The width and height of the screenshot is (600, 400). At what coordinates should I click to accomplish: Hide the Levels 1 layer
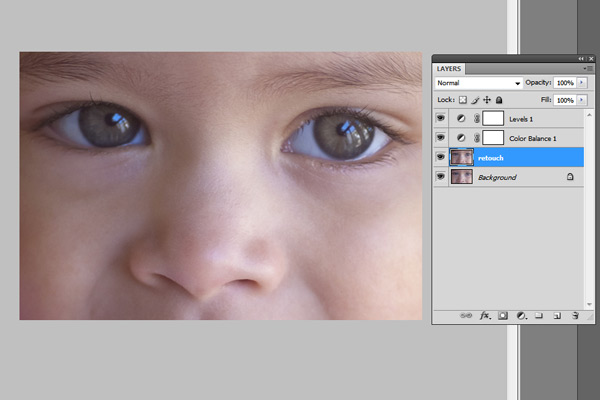tap(441, 118)
